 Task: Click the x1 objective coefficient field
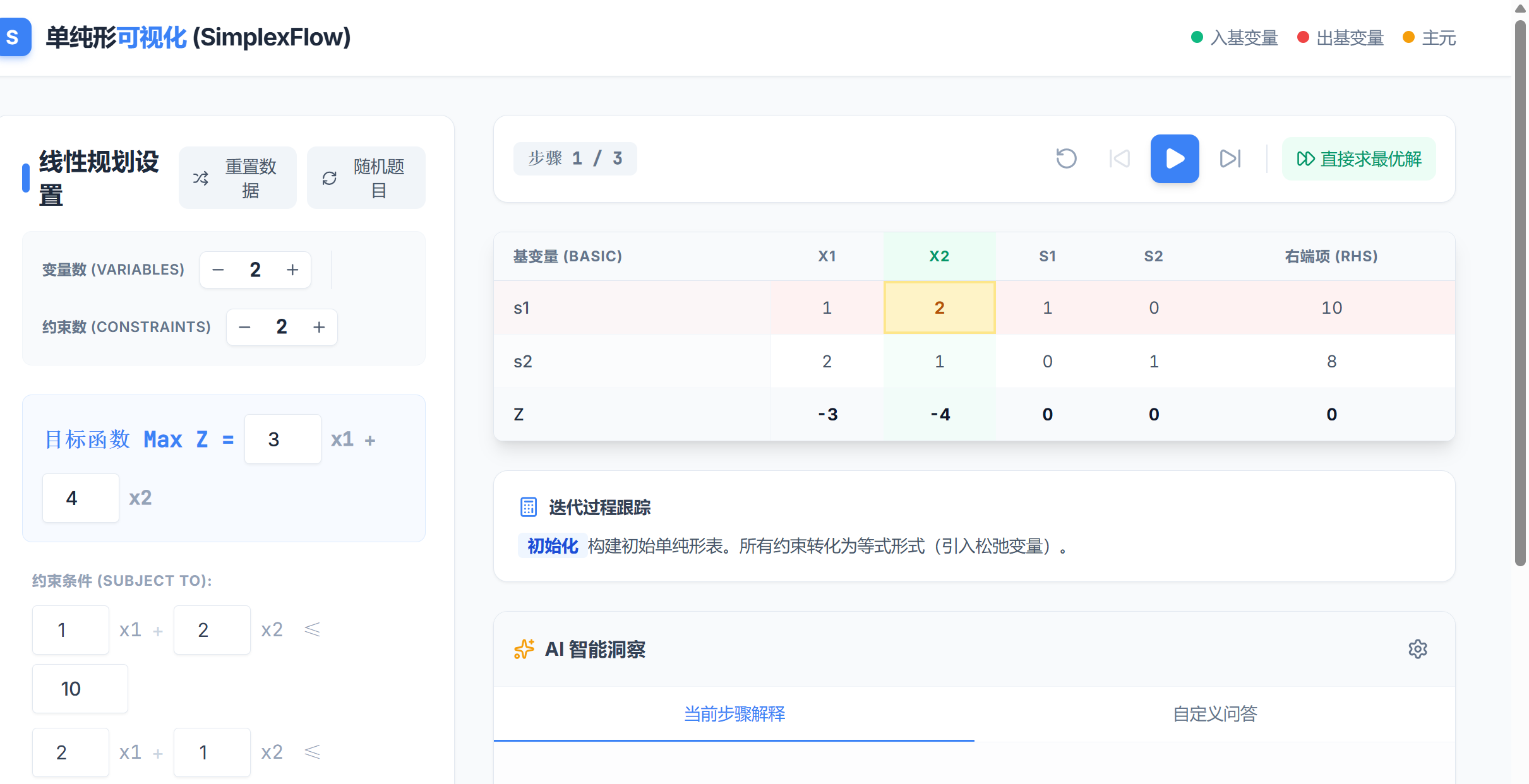click(x=282, y=439)
